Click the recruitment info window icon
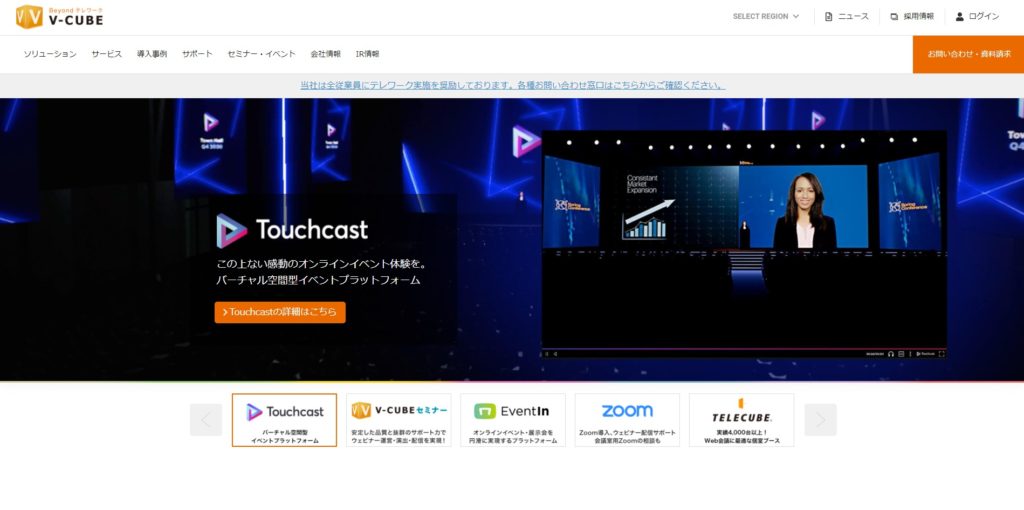Screen dimensions: 1024x510 894,16
